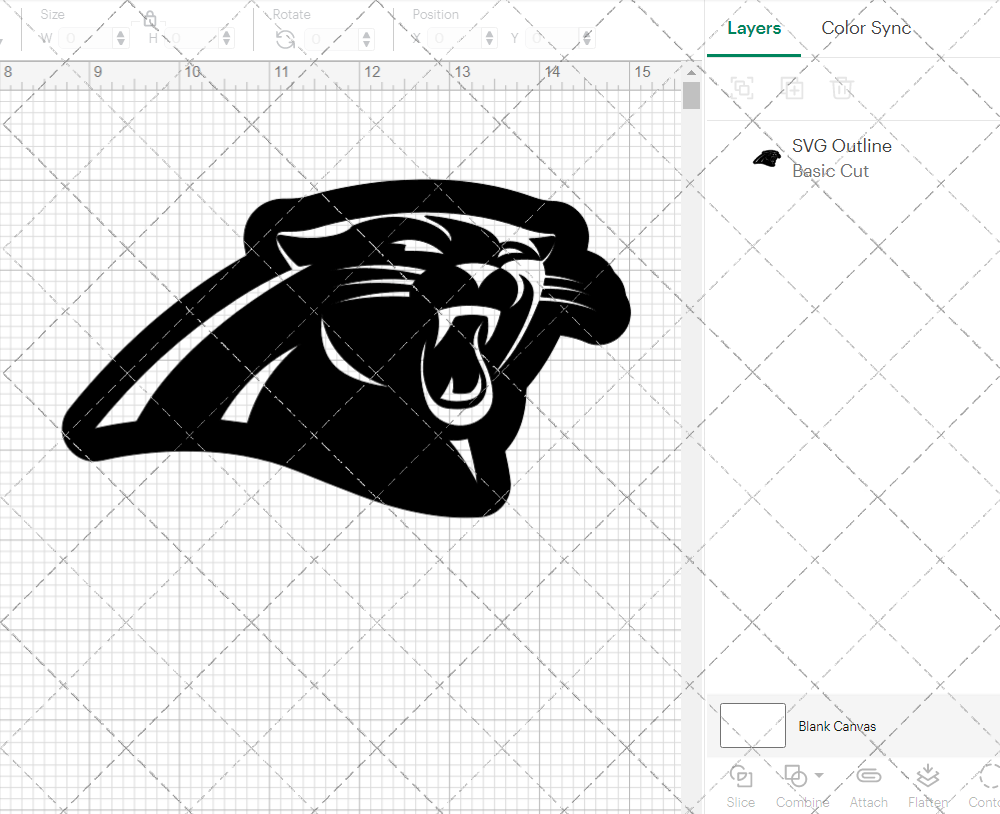This screenshot has width=1000, height=814.
Task: Open the Color Sync tab
Action: click(x=865, y=28)
